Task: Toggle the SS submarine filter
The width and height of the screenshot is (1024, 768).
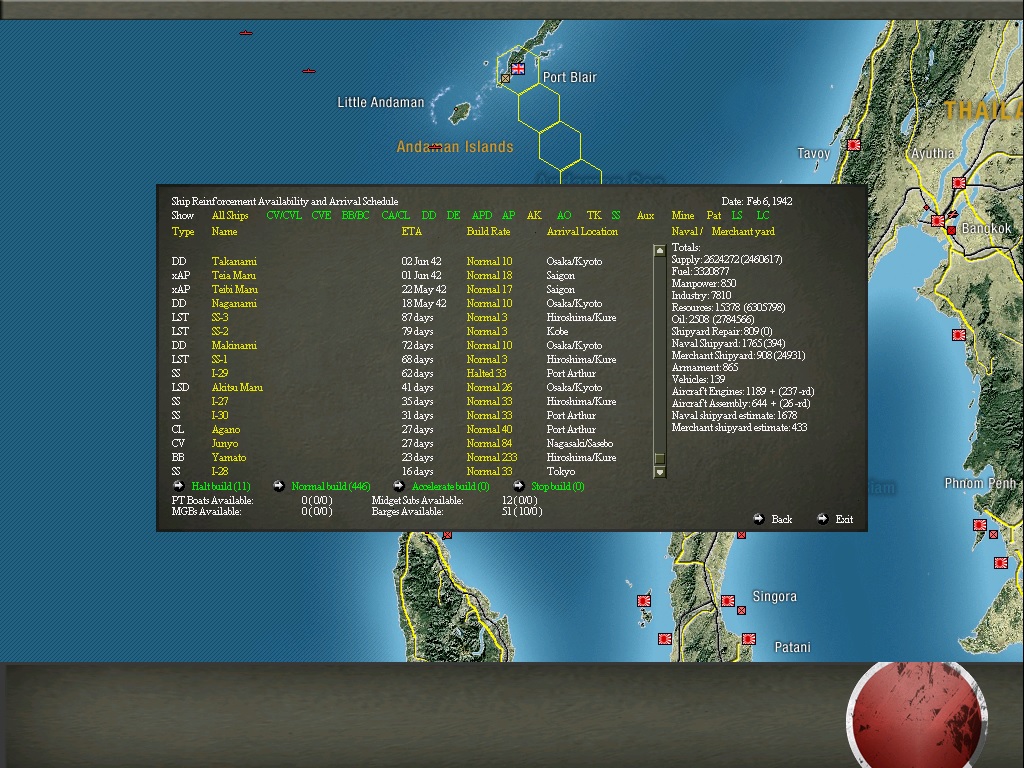Action: pyautogui.click(x=615, y=215)
